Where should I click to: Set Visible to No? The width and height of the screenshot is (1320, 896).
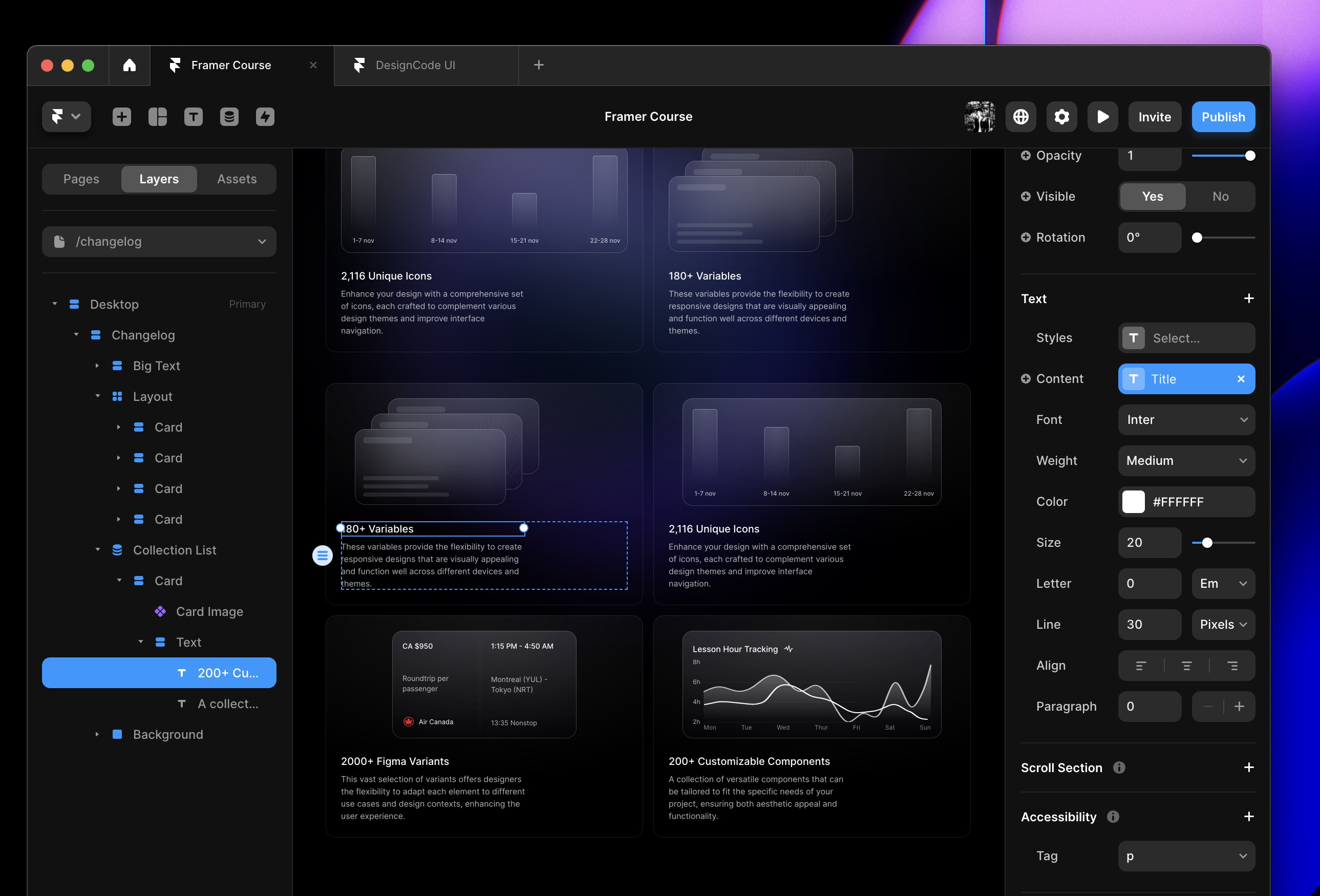(x=1220, y=197)
